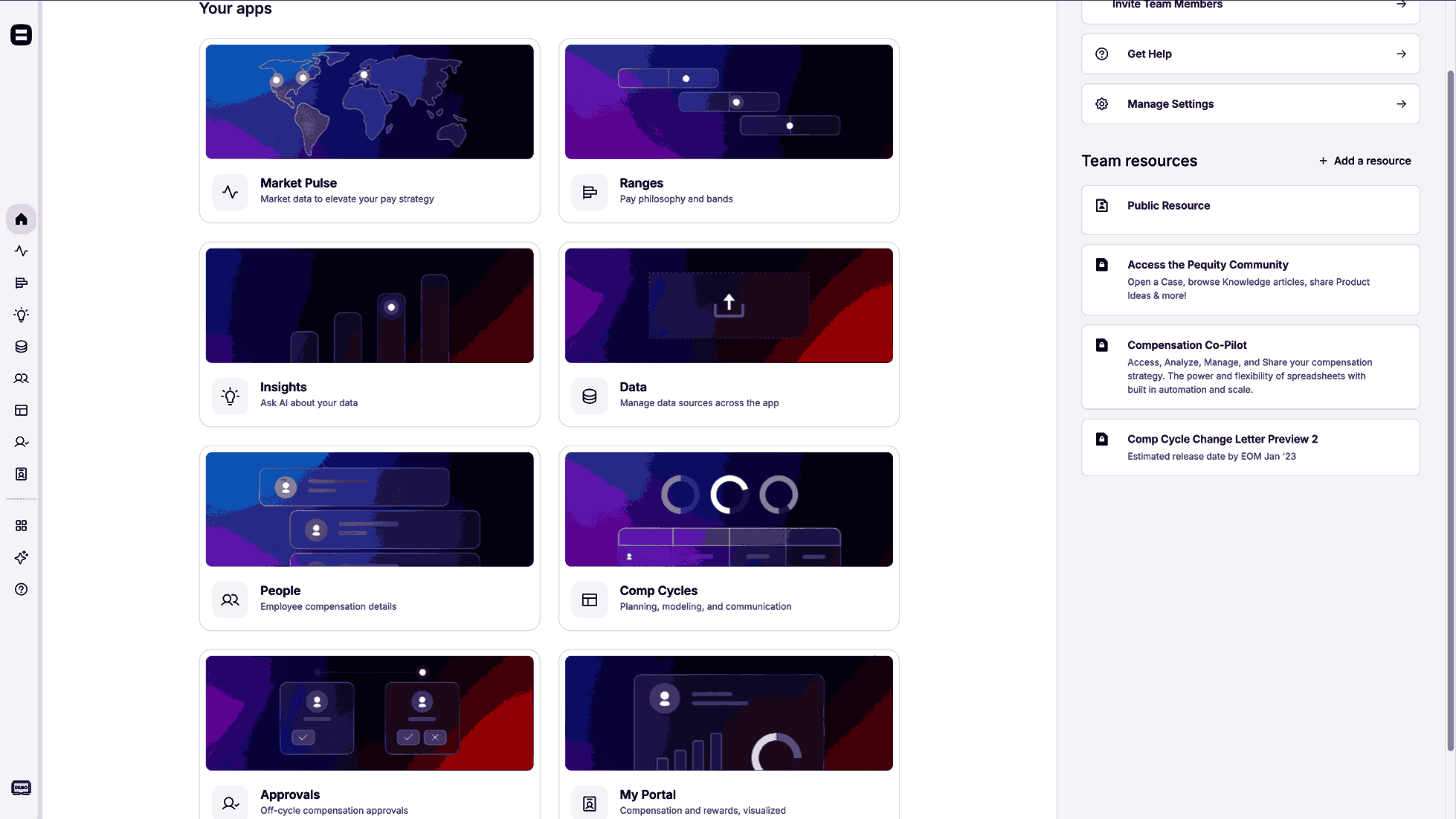The image size is (1456, 819).
Task: Open the Comp Cycles app card
Action: (x=729, y=539)
